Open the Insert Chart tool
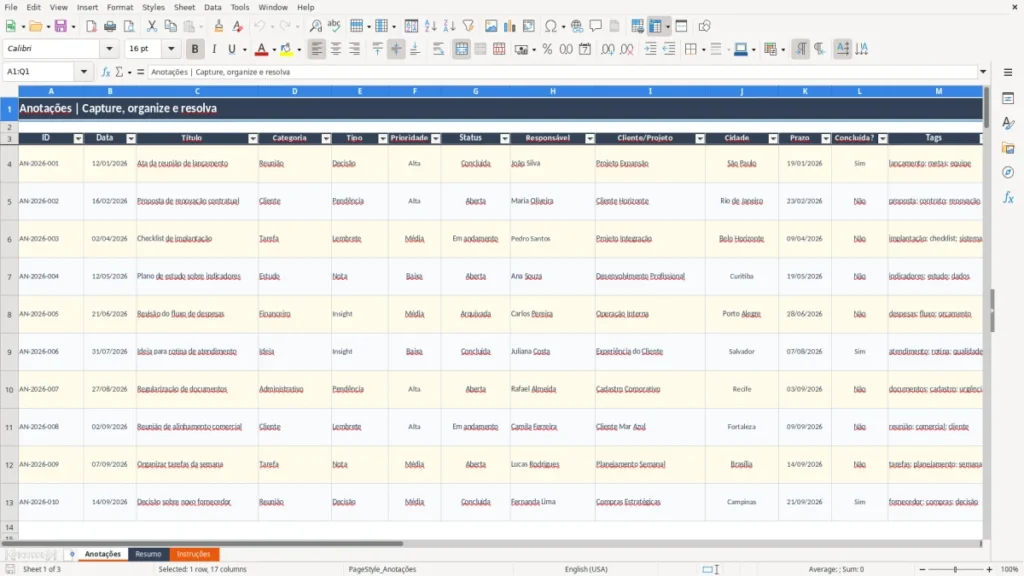This screenshot has height=576, width=1024. [509, 26]
